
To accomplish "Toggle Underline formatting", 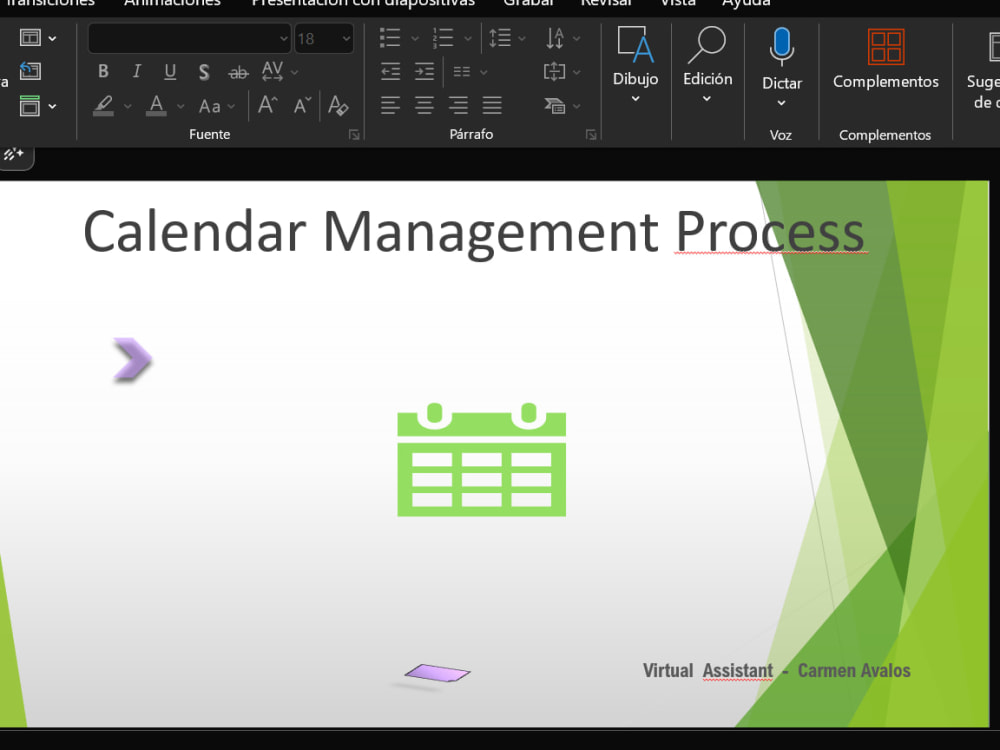I will [x=170, y=71].
